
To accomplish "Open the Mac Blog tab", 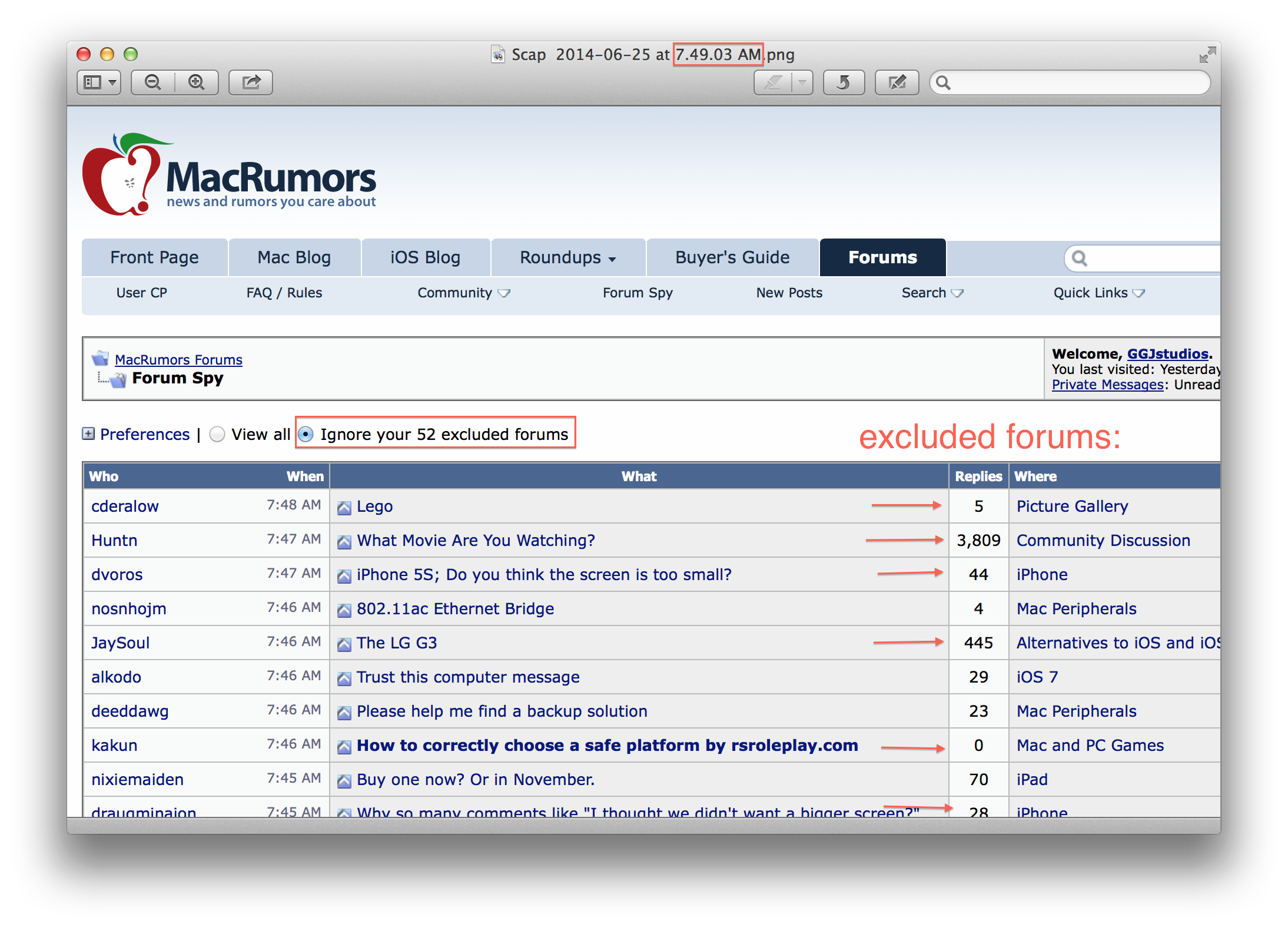I will point(294,257).
